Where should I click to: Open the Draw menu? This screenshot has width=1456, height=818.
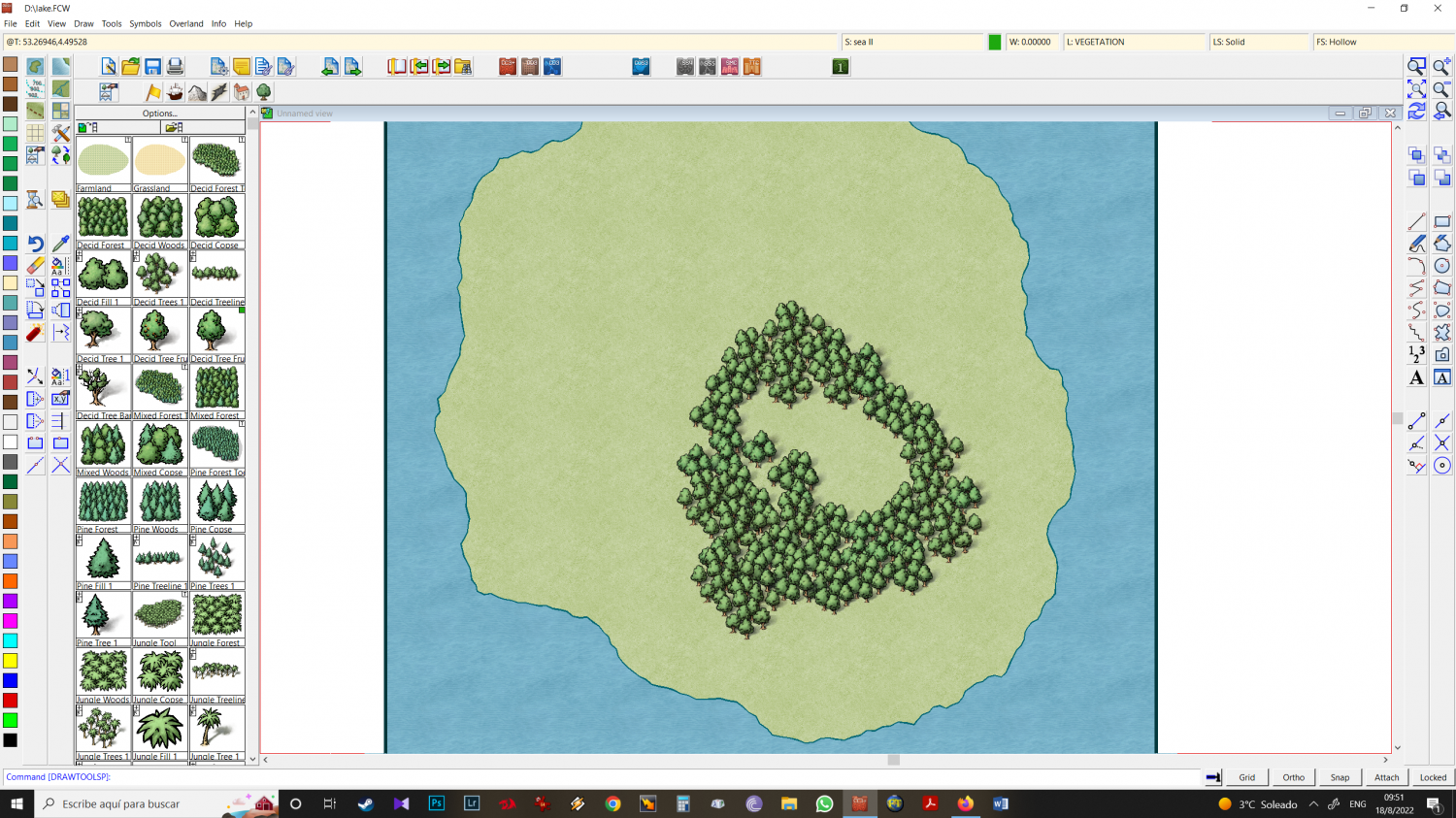(83, 23)
